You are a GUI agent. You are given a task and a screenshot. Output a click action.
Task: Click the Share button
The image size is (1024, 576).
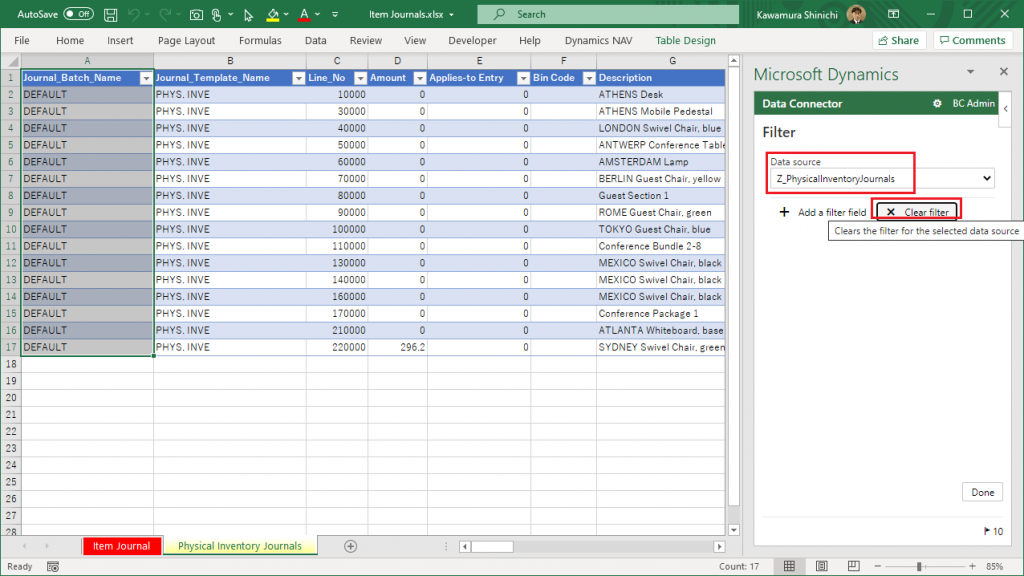click(x=899, y=40)
